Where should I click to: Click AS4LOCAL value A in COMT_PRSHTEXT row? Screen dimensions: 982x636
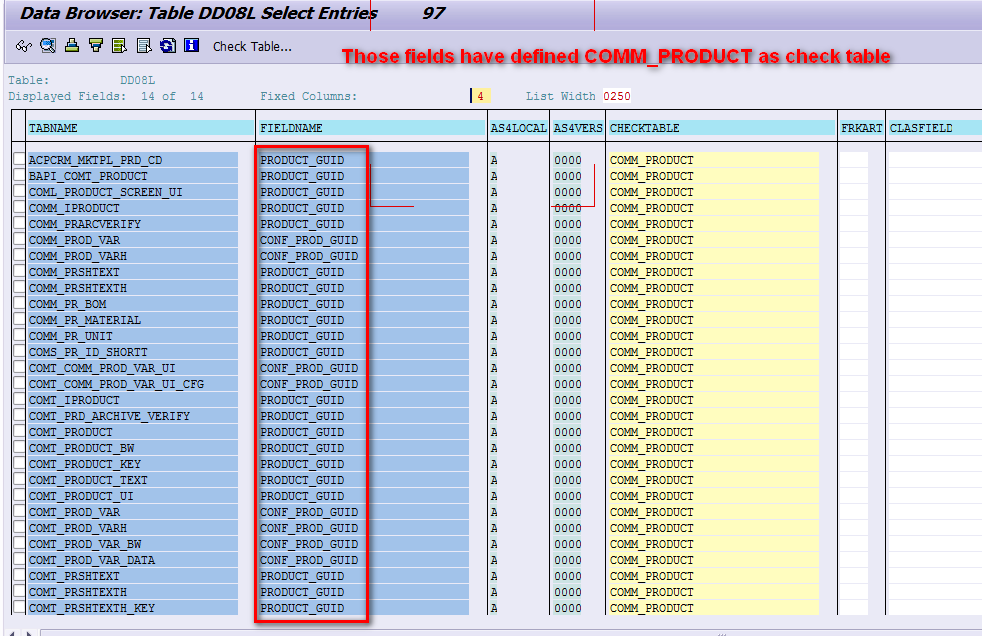(x=494, y=576)
